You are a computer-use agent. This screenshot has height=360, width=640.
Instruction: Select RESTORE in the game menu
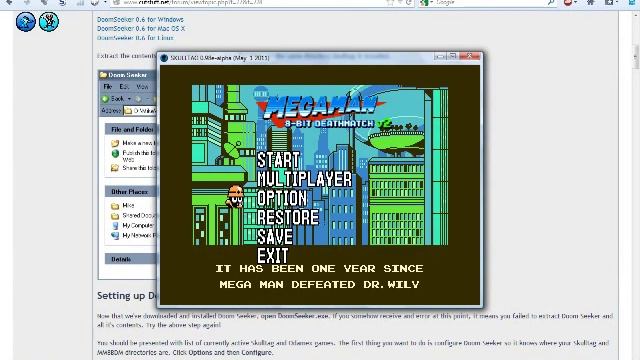(x=288, y=218)
